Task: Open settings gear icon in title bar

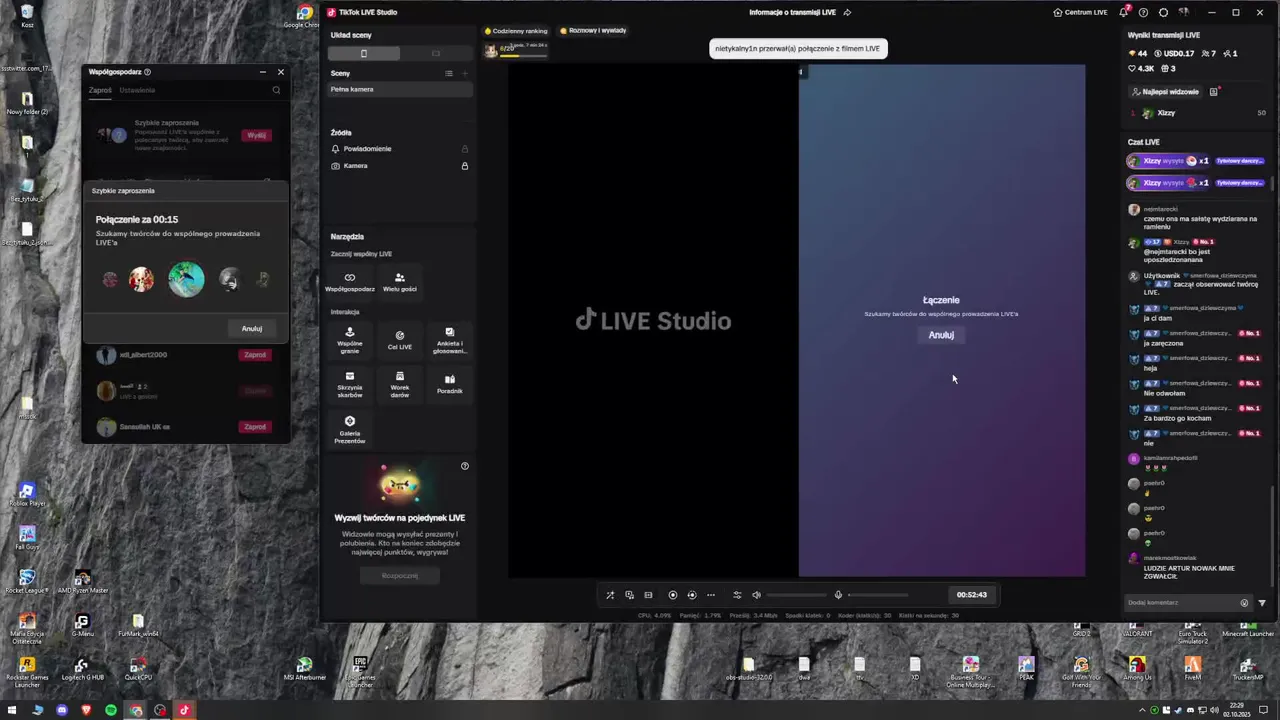Action: coord(1163,12)
